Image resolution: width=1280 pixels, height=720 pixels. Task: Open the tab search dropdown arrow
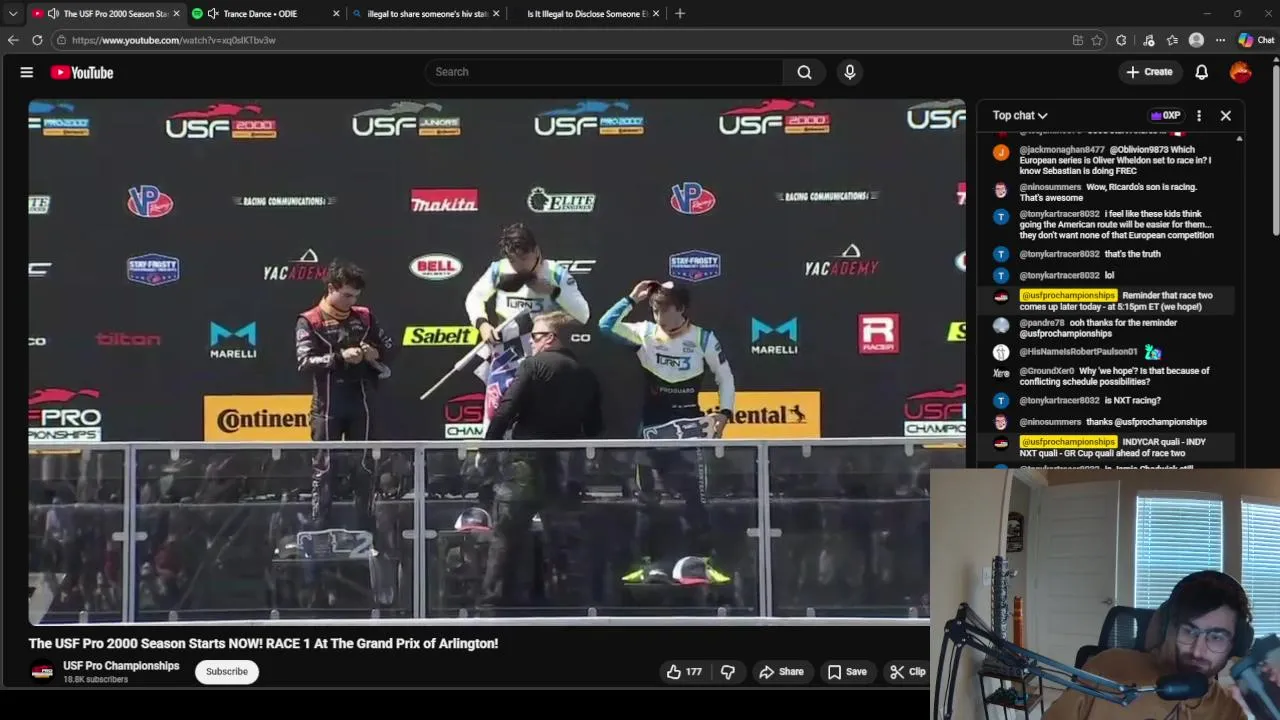(13, 13)
